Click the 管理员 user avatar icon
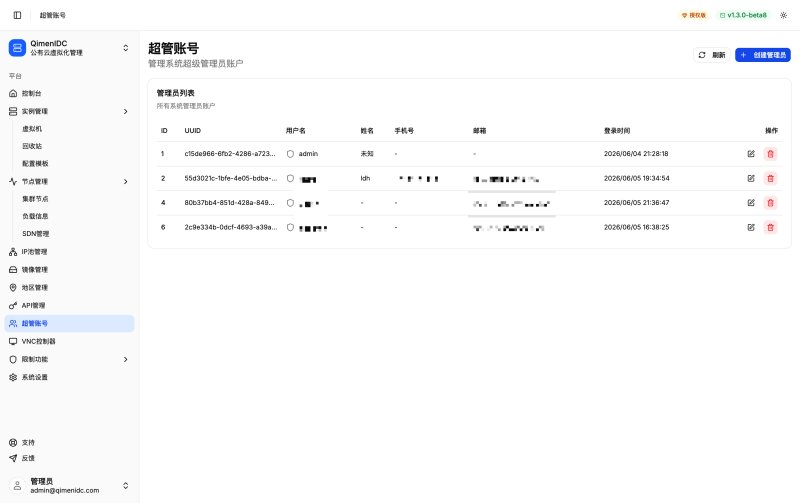The height and width of the screenshot is (503, 800). click(17, 486)
